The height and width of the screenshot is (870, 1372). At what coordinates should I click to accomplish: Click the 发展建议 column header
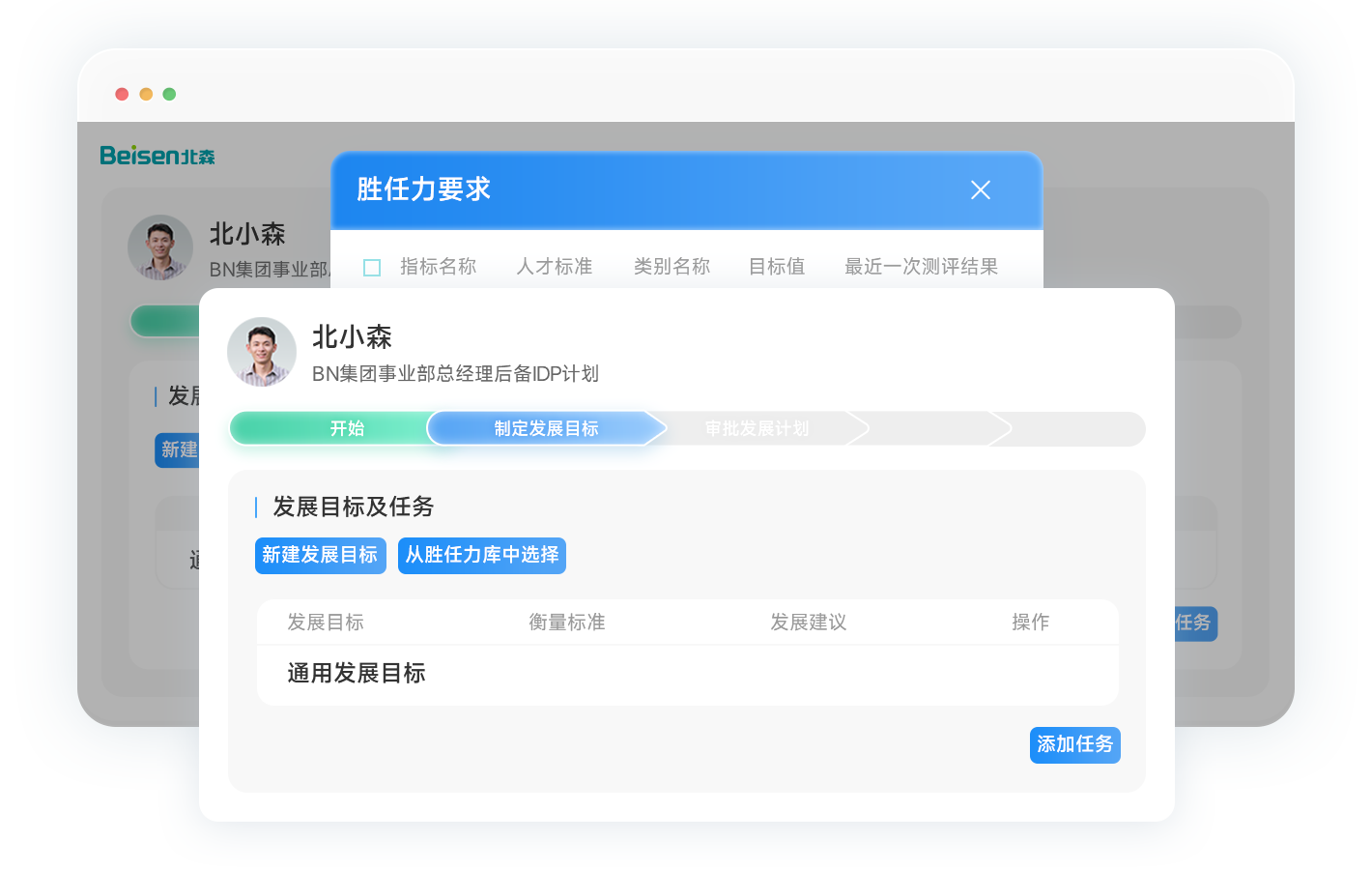click(808, 623)
